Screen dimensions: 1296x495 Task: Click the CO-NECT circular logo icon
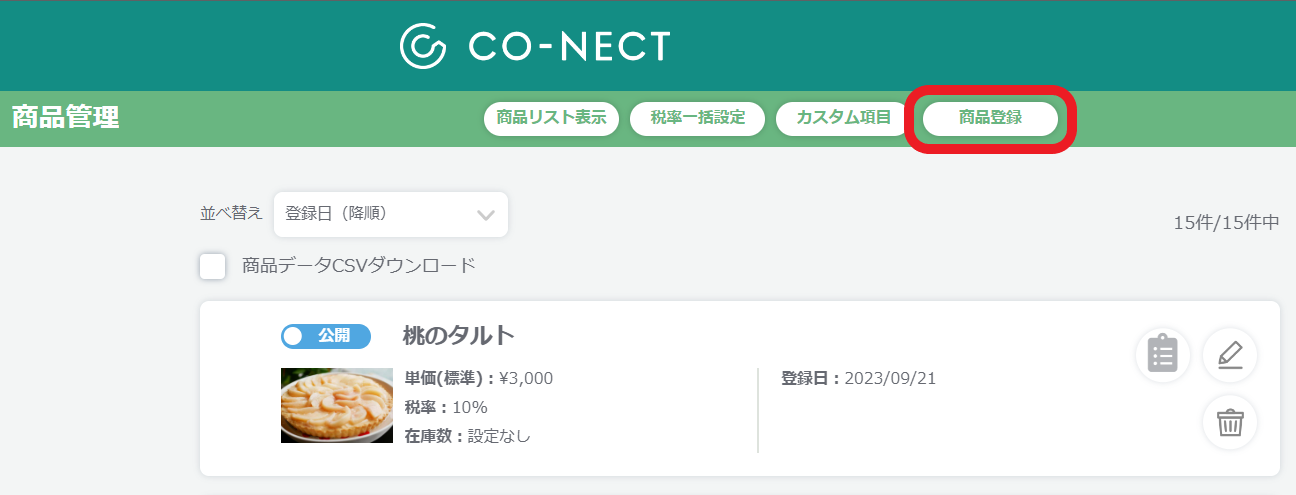(x=423, y=46)
